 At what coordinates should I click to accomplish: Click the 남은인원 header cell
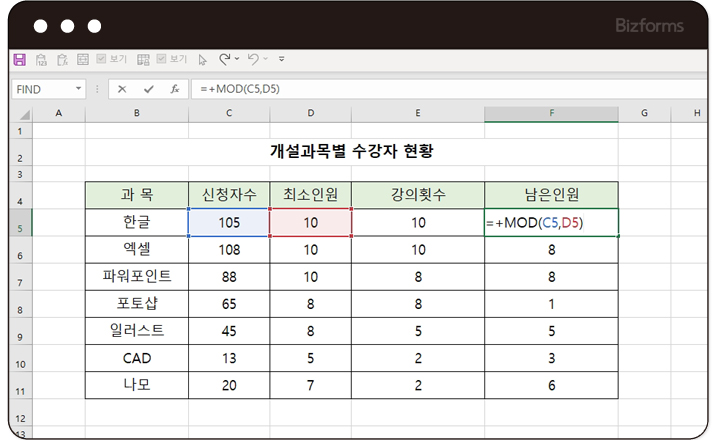pyautogui.click(x=551, y=195)
